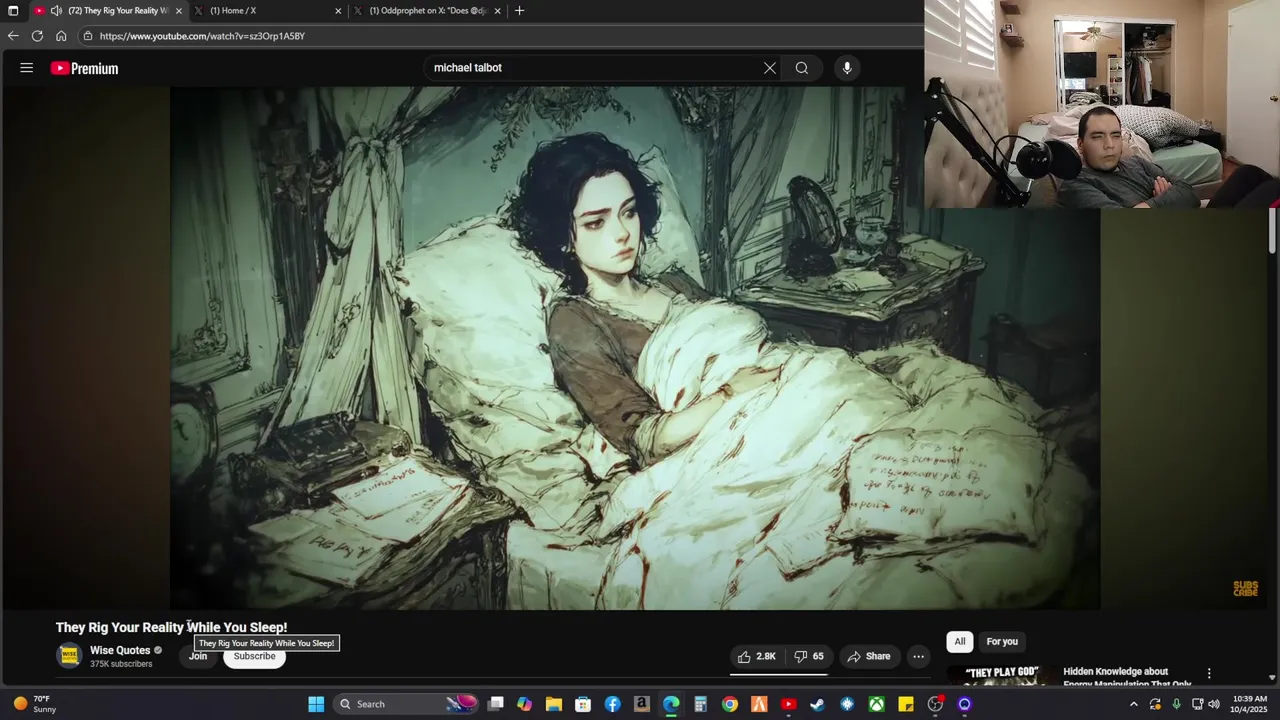Screen dimensions: 1280x720
Task: Open the clock and date 10:39 AM
Action: [1250, 704]
